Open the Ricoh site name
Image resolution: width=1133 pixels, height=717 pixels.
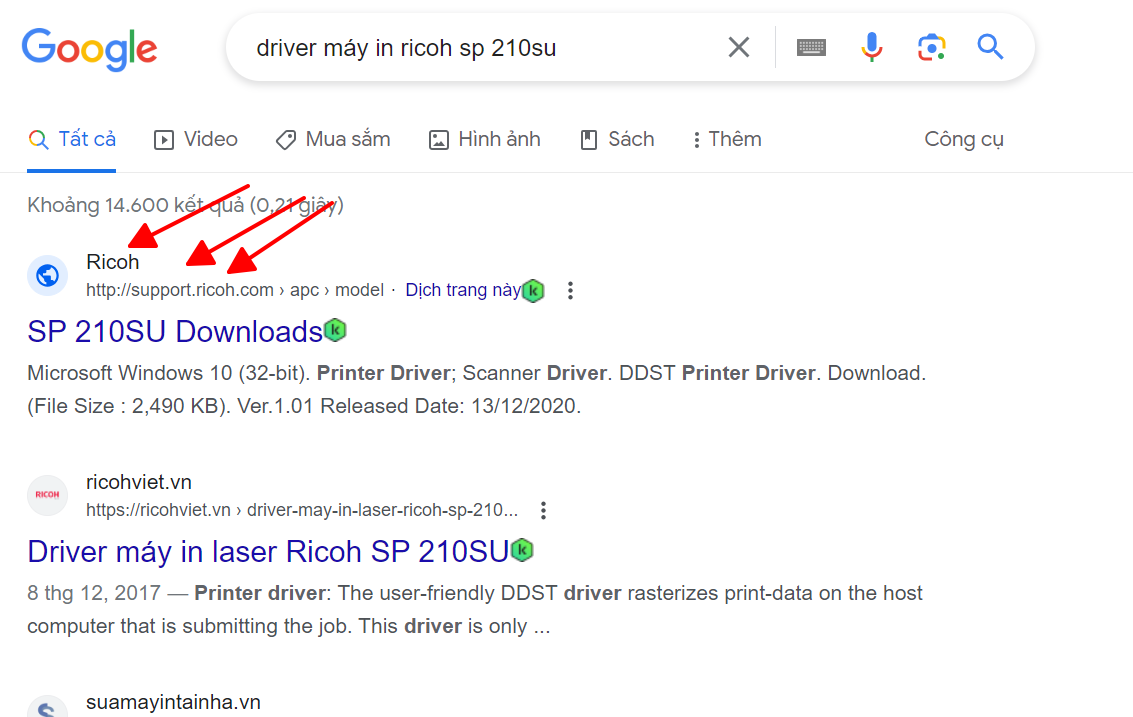113,262
